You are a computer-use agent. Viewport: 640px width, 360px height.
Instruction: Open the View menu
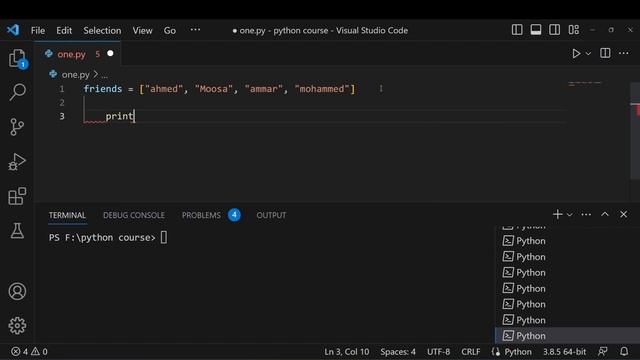[x=142, y=31]
